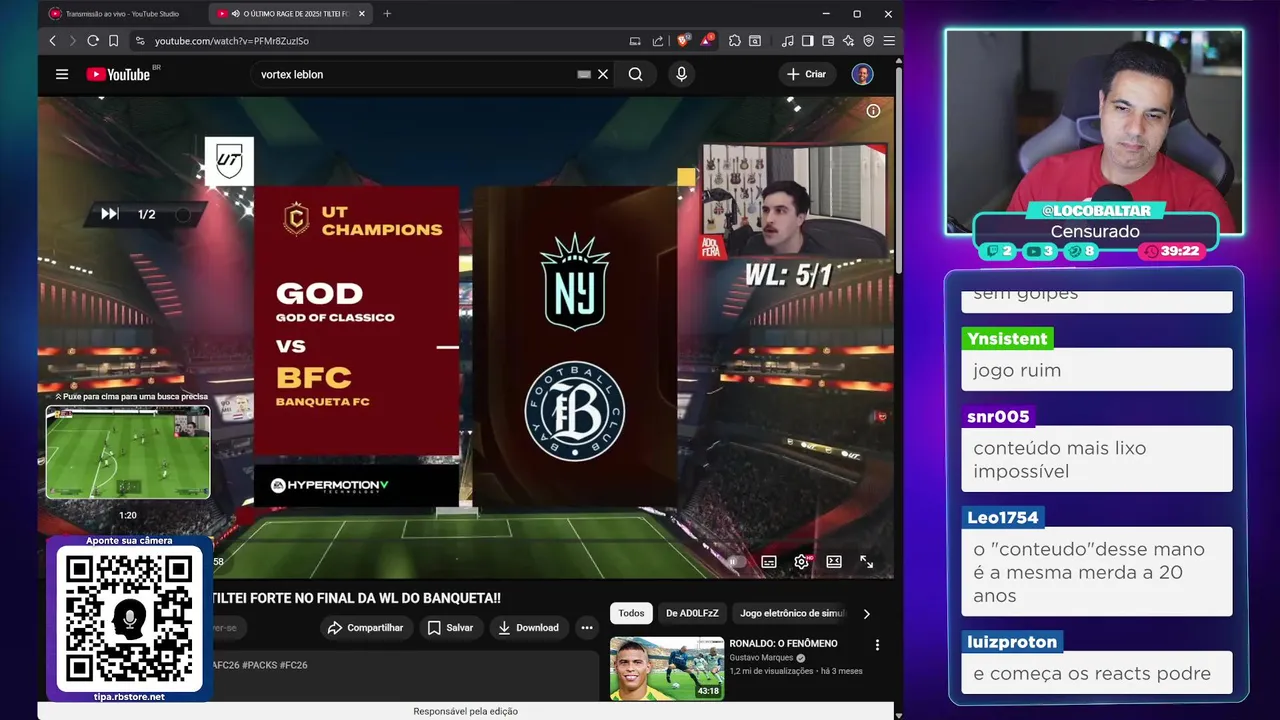
Task: Open the on-screen keyboard in search box
Action: pos(584,74)
